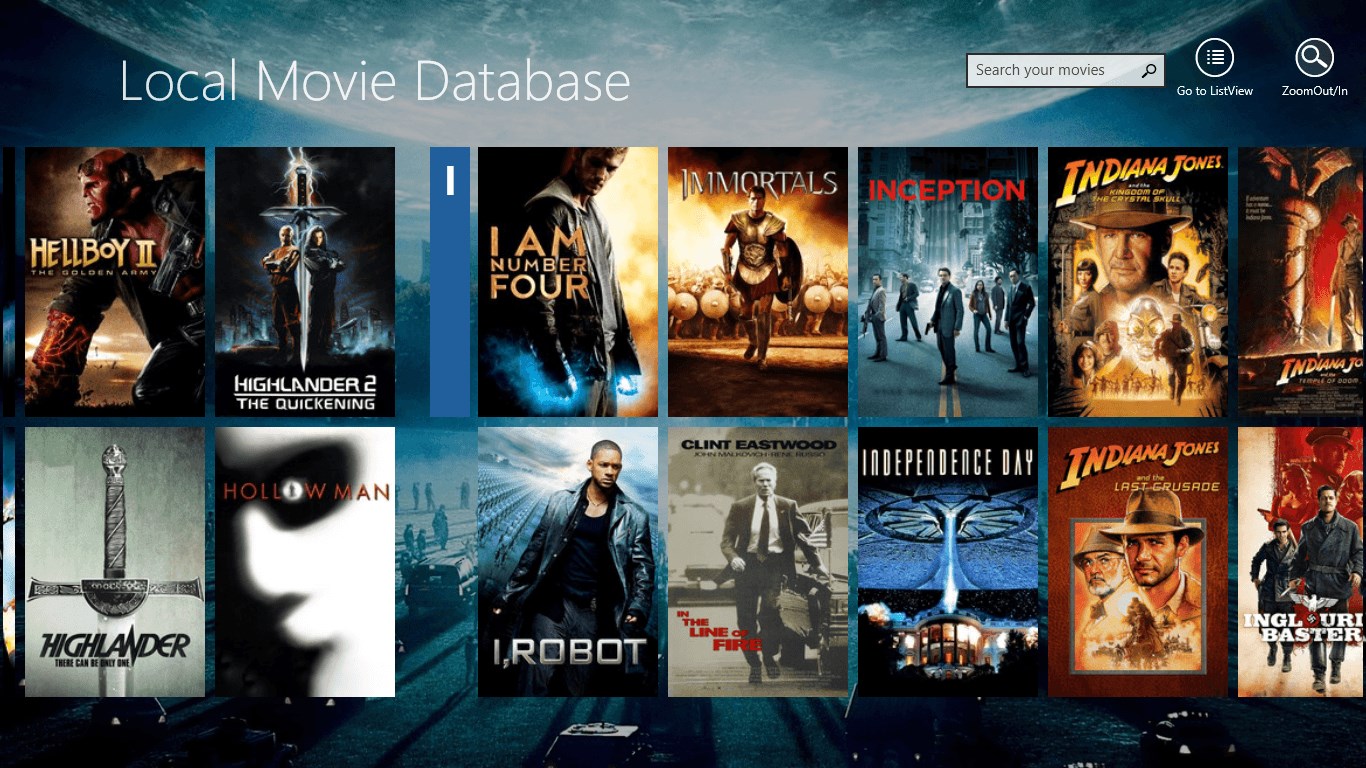Open the Independence Day movie poster
This screenshot has height=768, width=1366.
click(x=948, y=562)
